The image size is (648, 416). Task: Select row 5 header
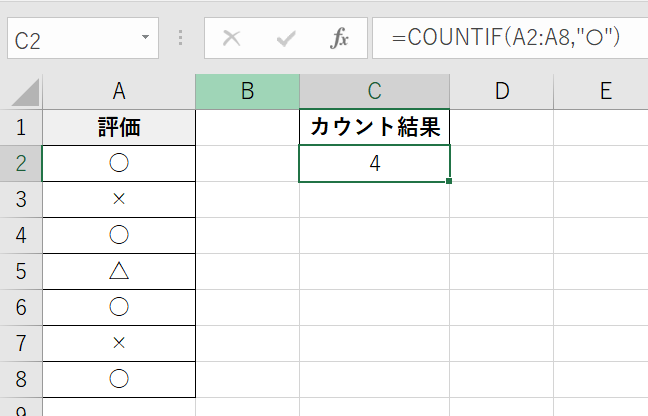[21, 271]
